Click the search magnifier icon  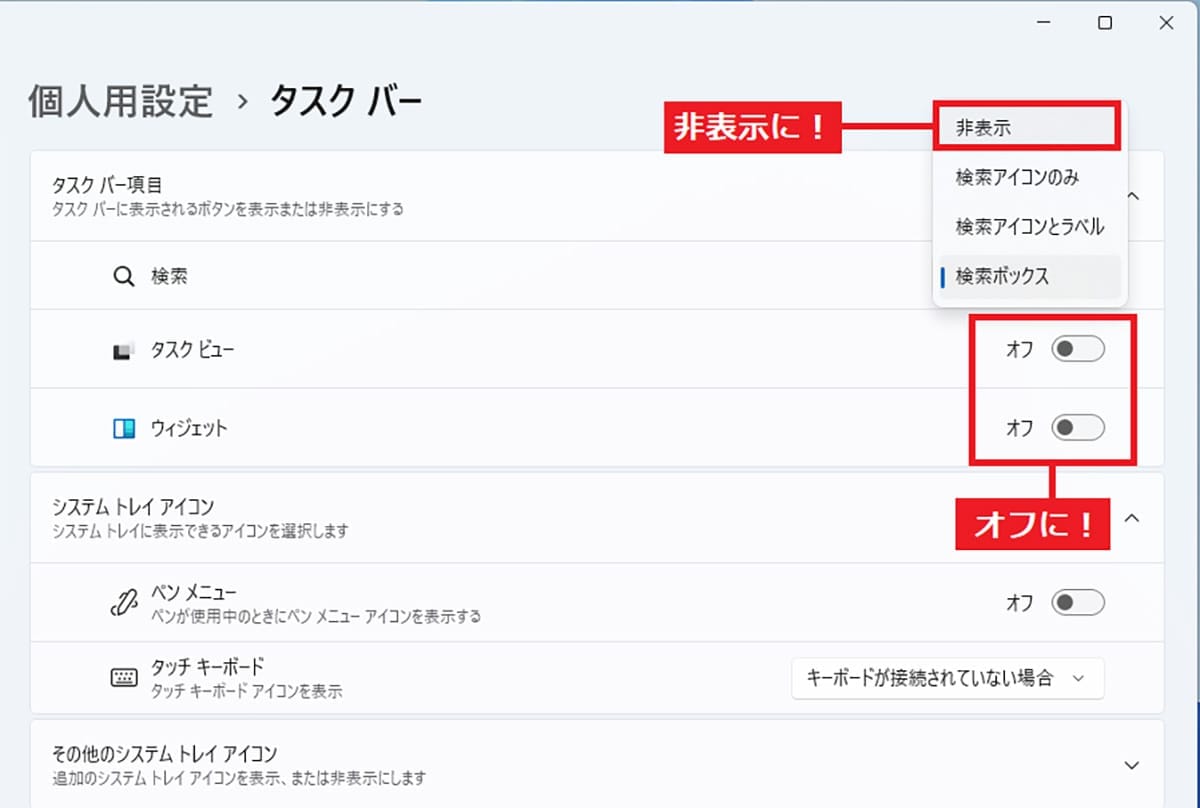(x=123, y=277)
